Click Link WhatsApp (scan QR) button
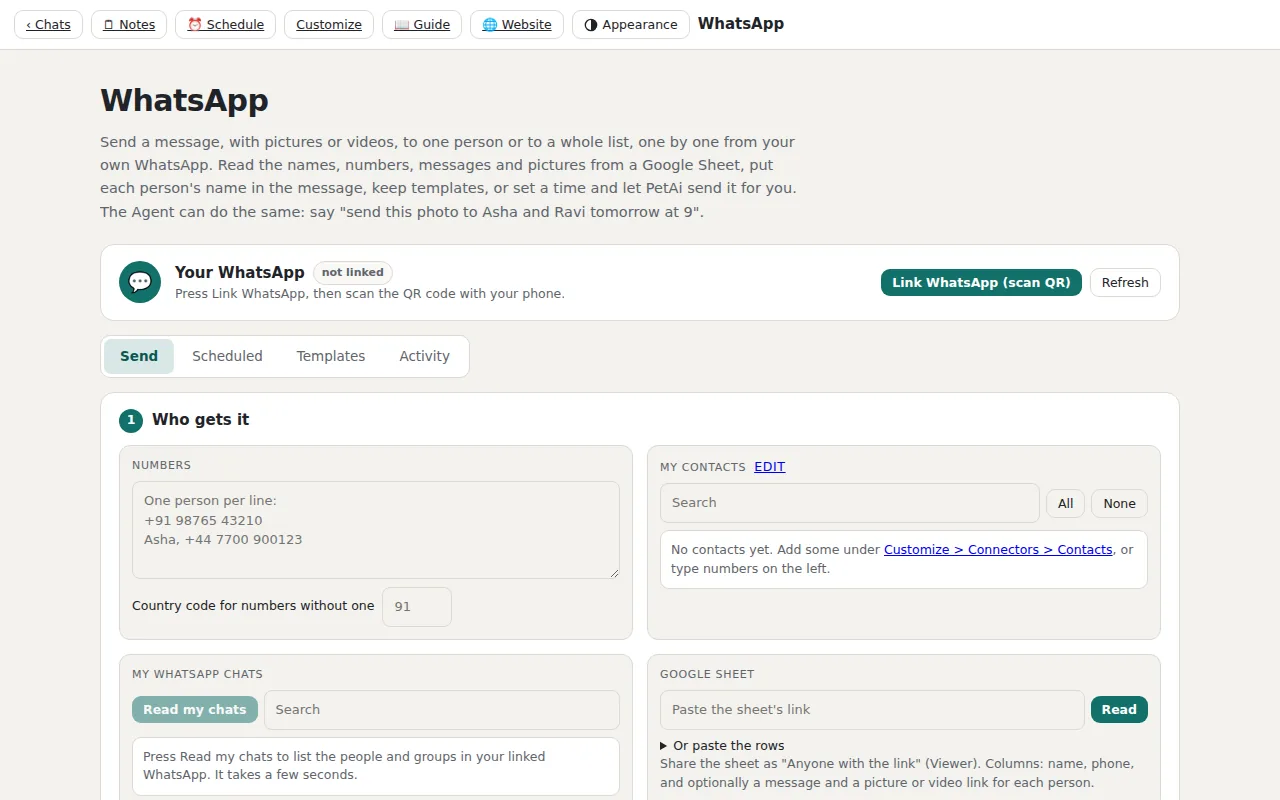The image size is (1280, 800). point(981,282)
